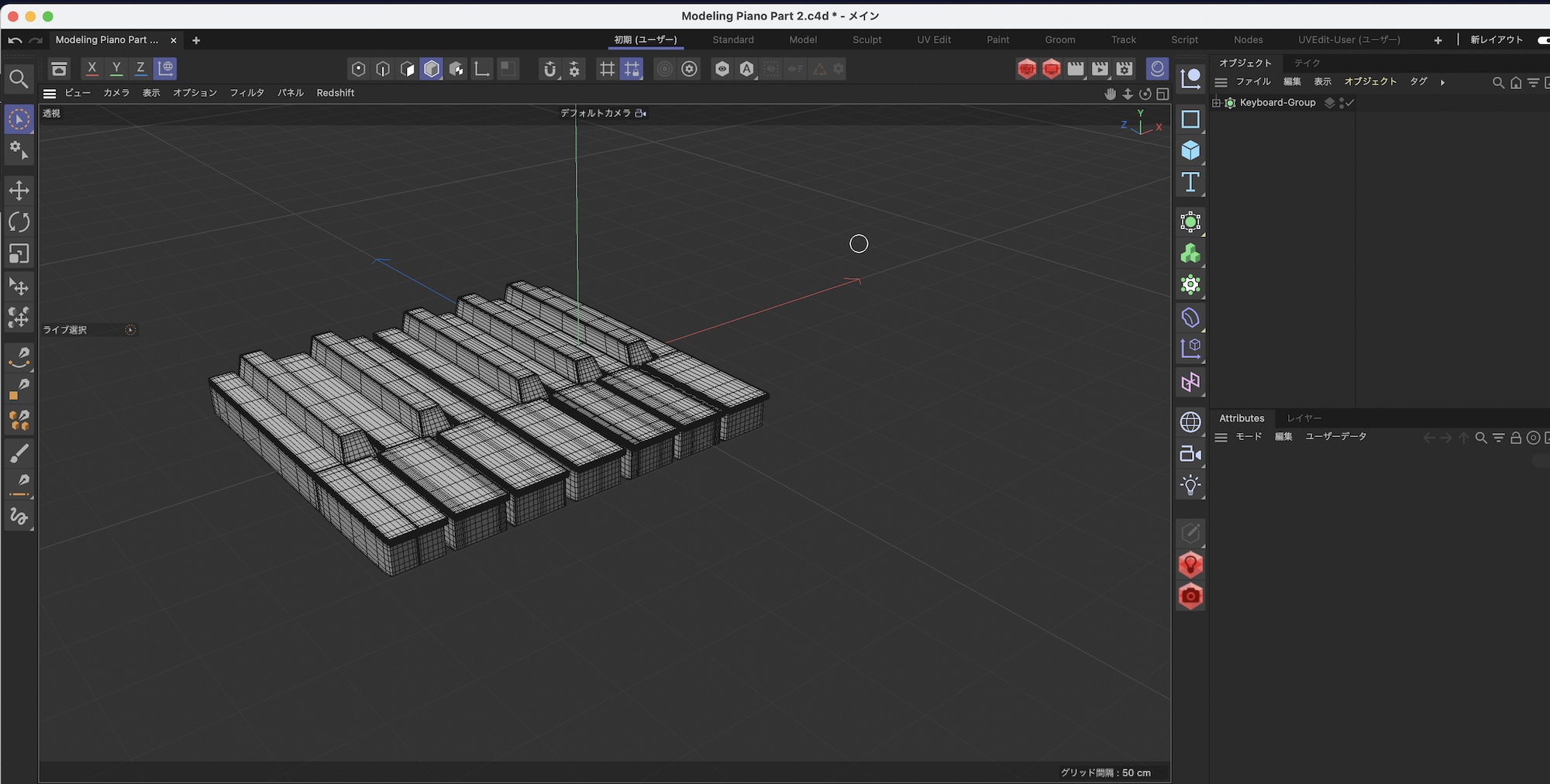The width and height of the screenshot is (1550, 784).
Task: Open the テイク tab
Action: (1307, 63)
